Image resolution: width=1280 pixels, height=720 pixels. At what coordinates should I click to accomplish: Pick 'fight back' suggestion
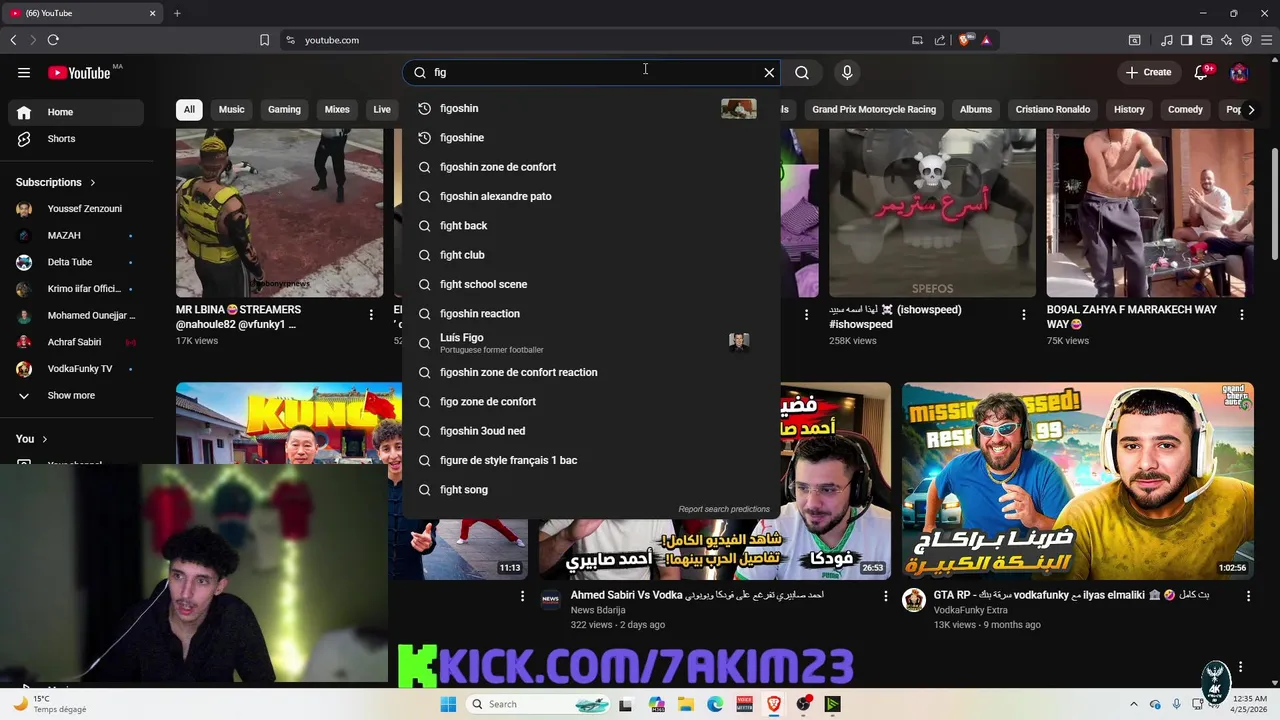591,226
